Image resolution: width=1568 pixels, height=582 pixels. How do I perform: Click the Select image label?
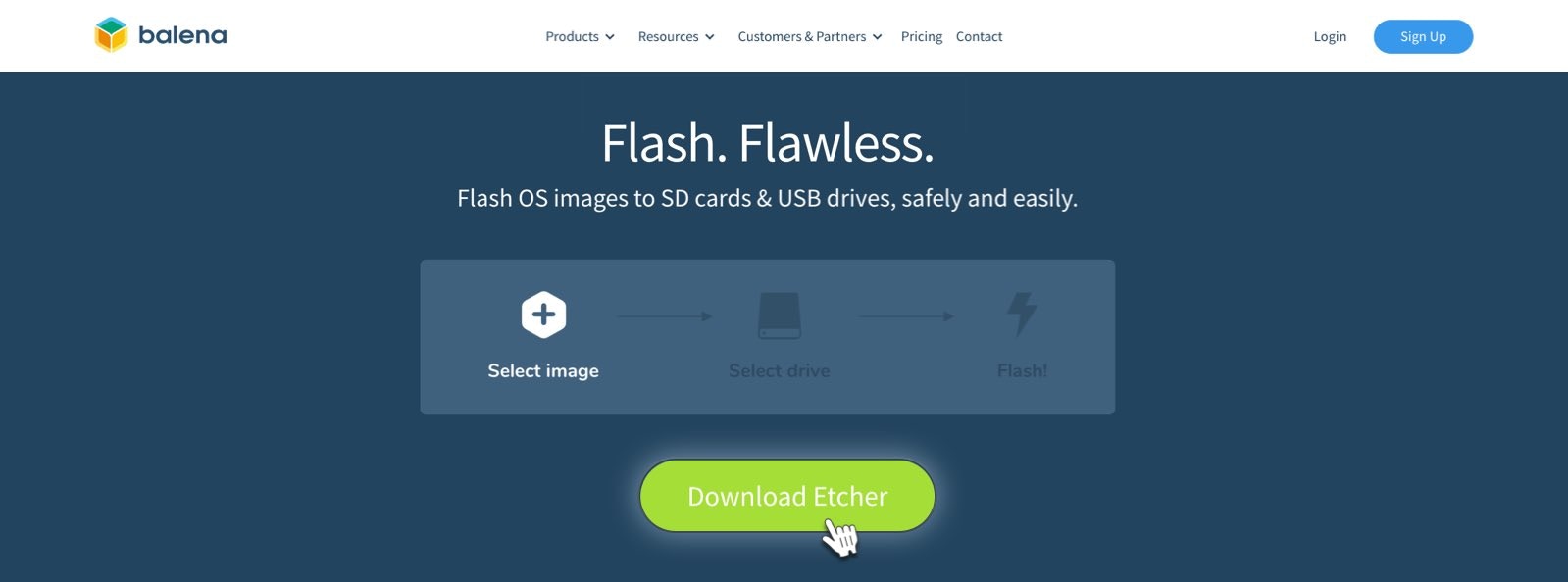[543, 370]
